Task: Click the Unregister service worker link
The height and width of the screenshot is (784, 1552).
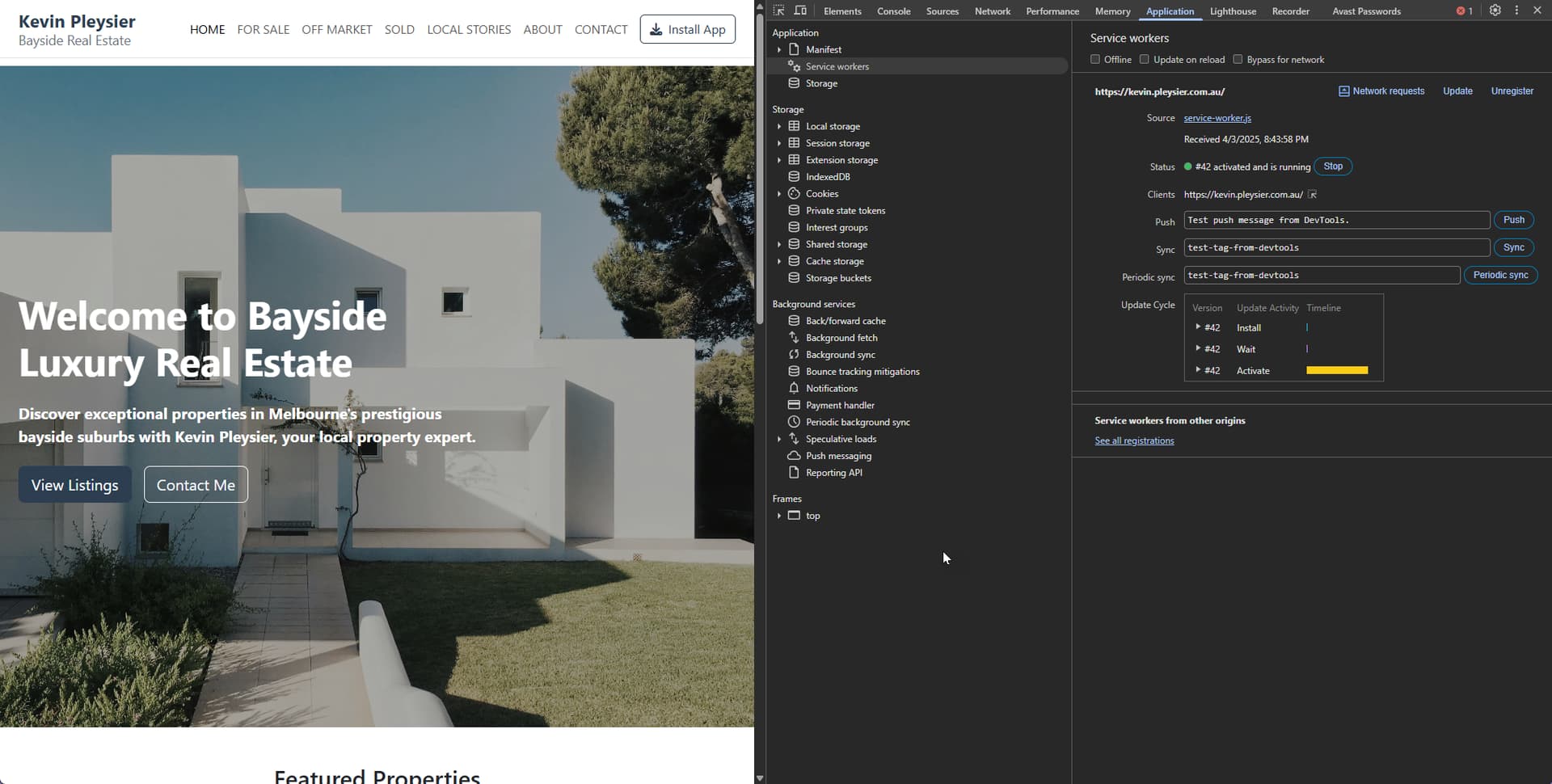Action: tap(1512, 91)
